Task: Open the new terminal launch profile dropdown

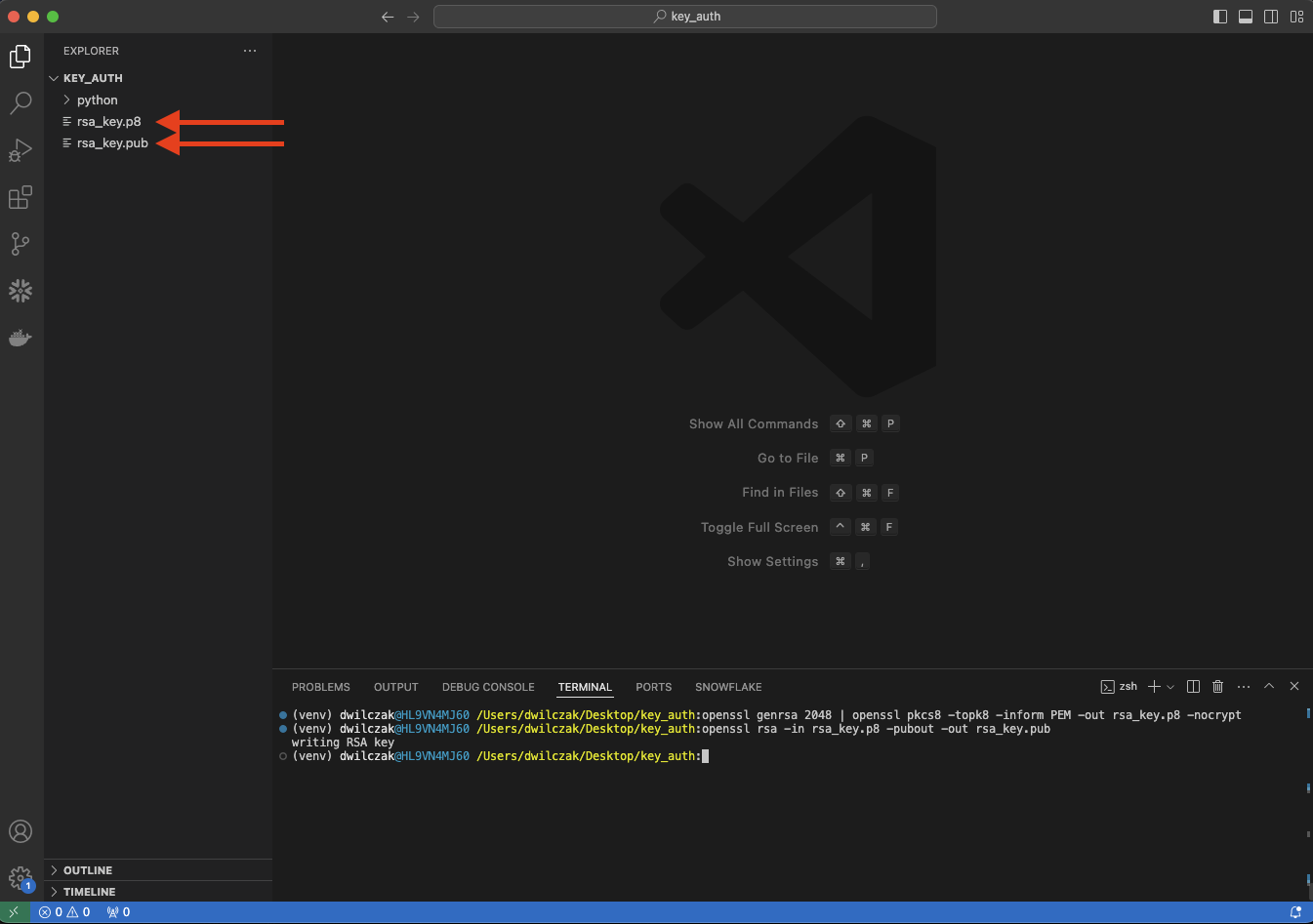Action: tap(1170, 687)
